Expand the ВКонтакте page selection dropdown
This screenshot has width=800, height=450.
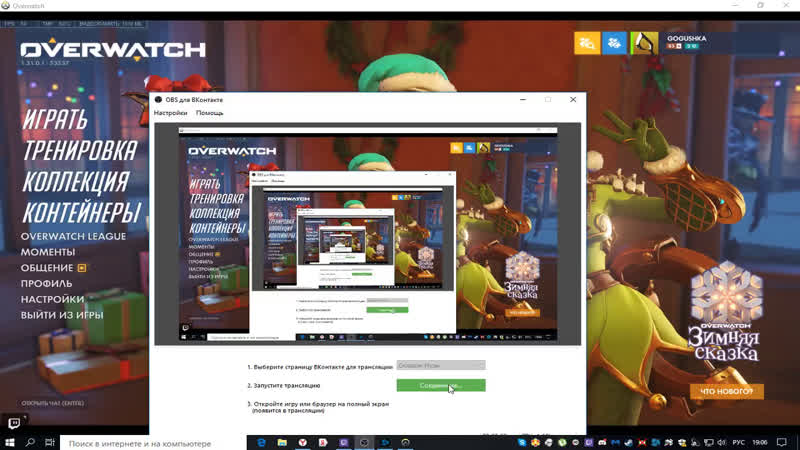click(441, 365)
